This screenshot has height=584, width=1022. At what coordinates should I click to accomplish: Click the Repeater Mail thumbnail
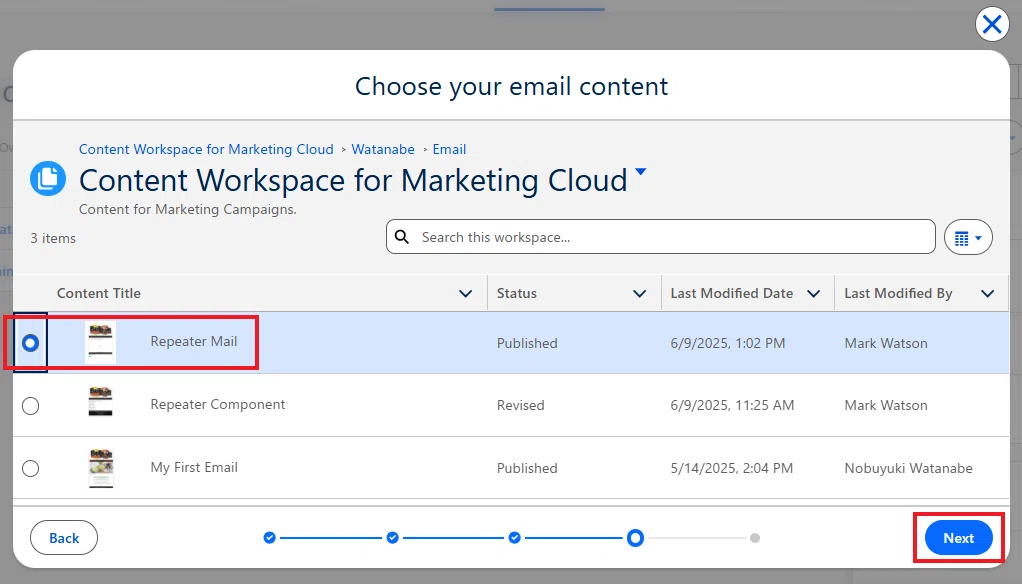(x=100, y=342)
